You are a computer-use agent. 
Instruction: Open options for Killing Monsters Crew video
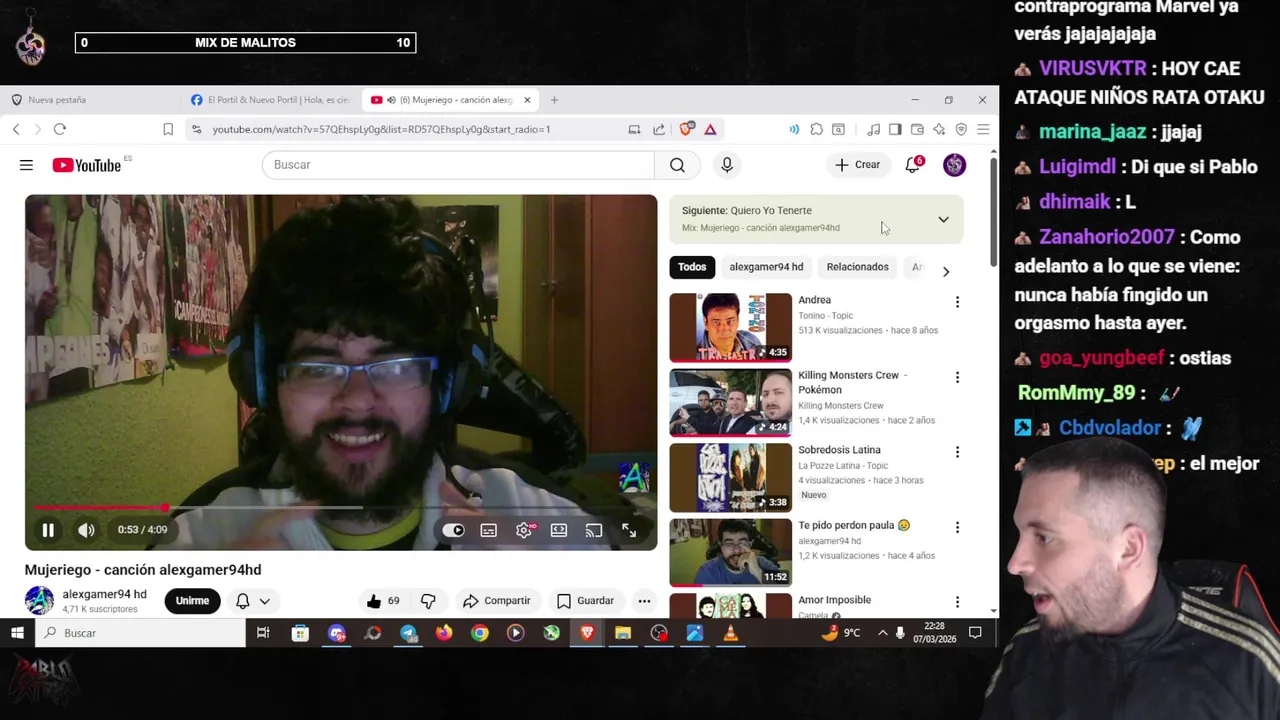(957, 377)
